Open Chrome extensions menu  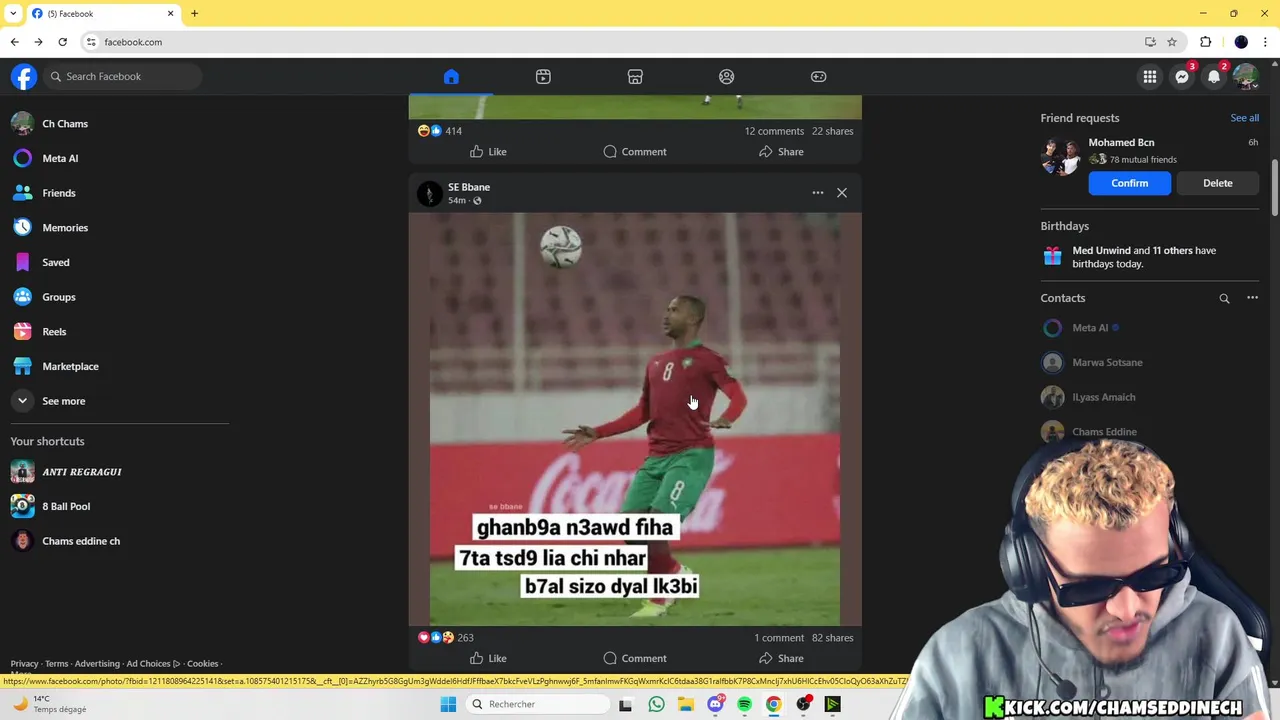click(x=1205, y=42)
